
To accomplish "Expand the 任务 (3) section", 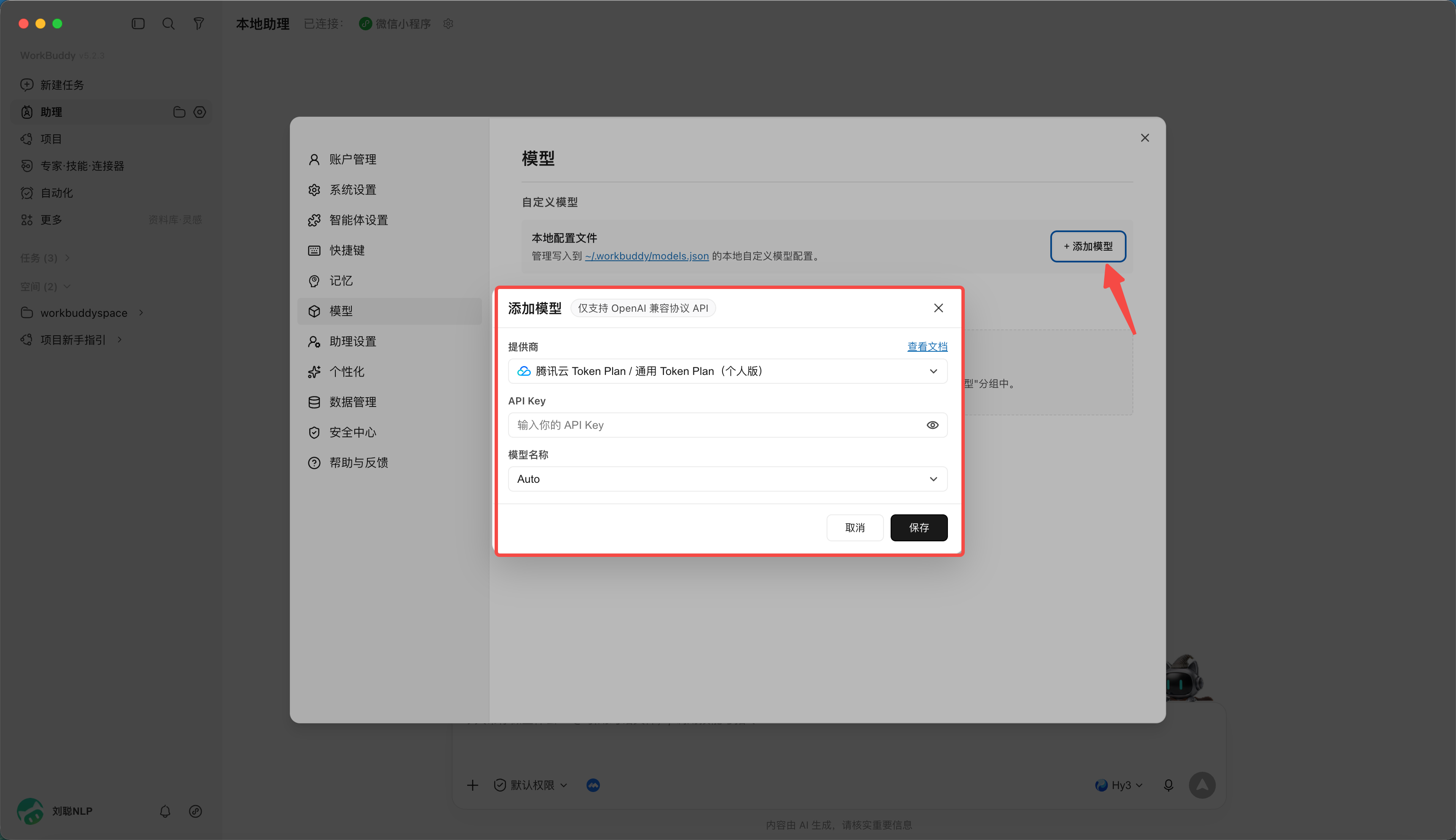I will tap(45, 258).
